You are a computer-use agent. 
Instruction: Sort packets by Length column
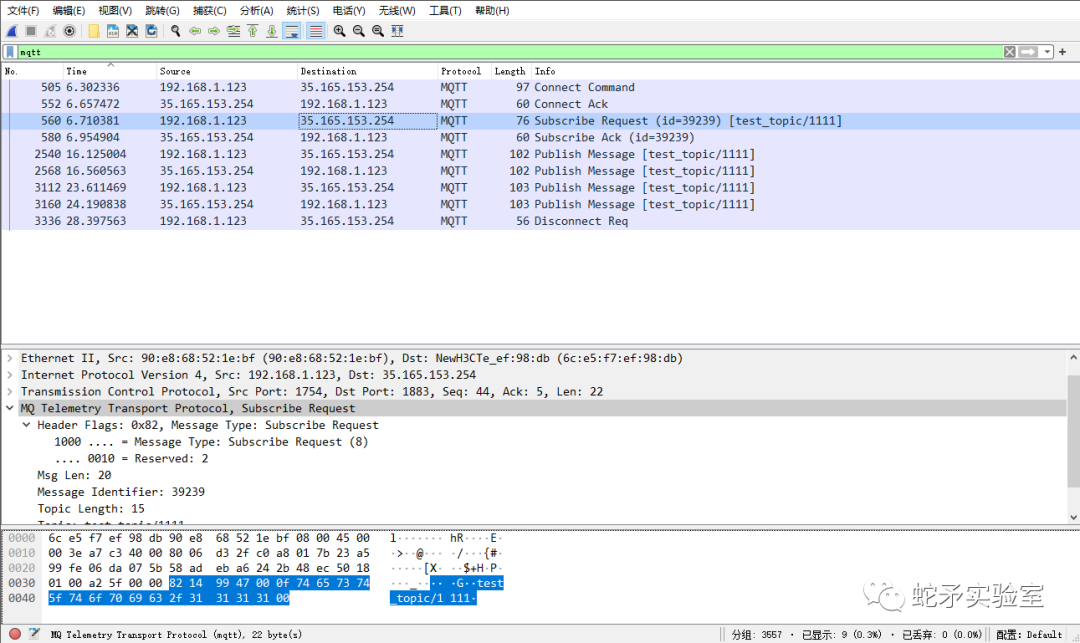(x=510, y=71)
